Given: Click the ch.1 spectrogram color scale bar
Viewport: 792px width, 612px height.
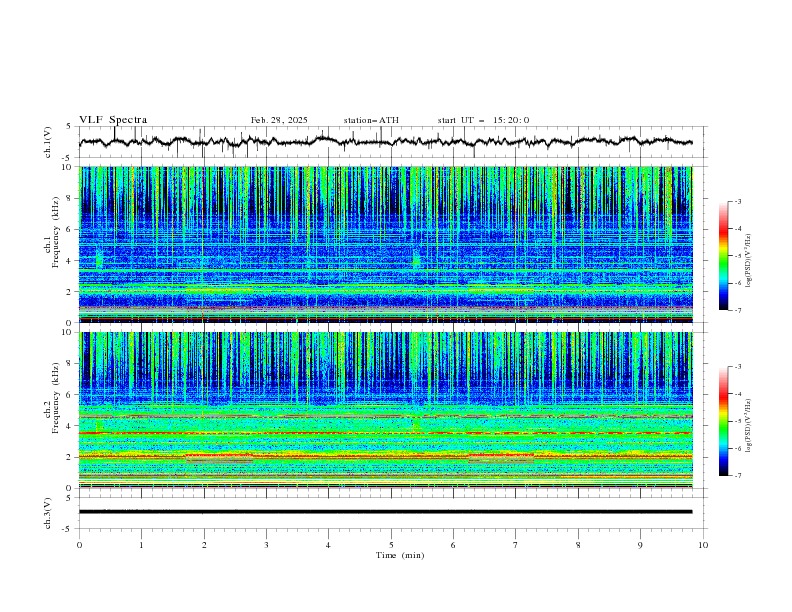Looking at the screenshot, I should (723, 255).
